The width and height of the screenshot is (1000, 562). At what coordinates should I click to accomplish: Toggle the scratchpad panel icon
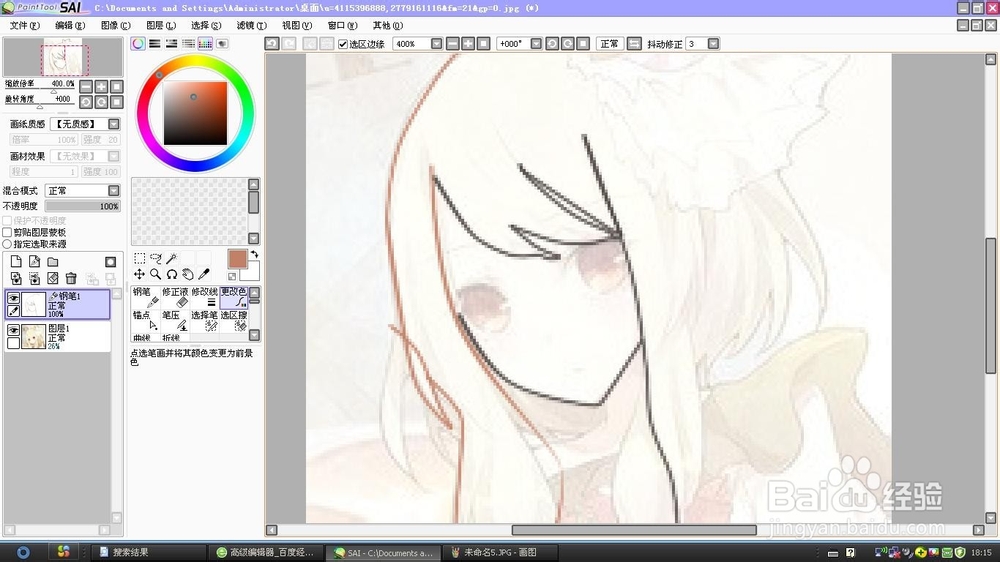coord(222,43)
